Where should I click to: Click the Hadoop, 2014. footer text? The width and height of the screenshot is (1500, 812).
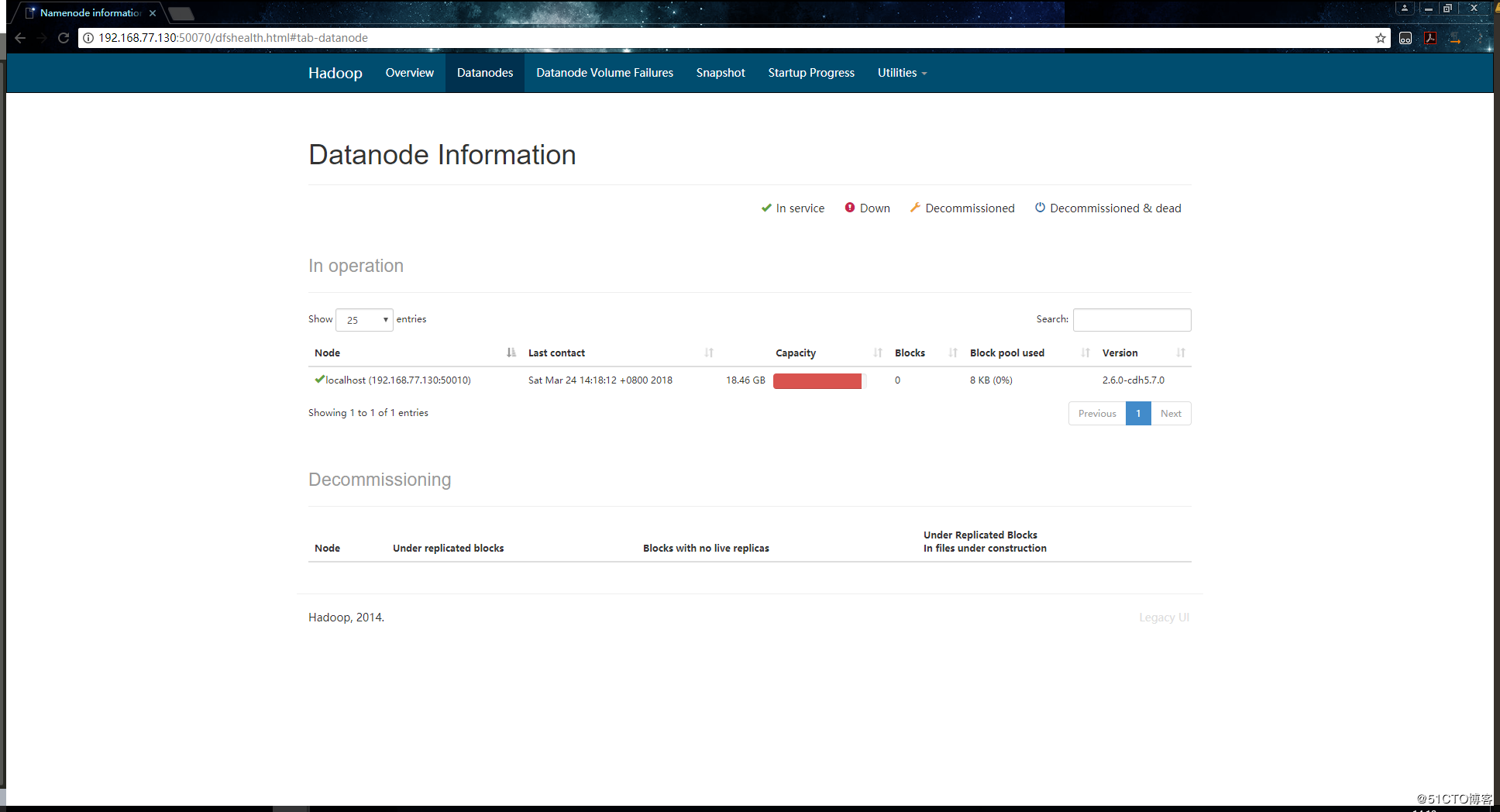[x=346, y=618]
